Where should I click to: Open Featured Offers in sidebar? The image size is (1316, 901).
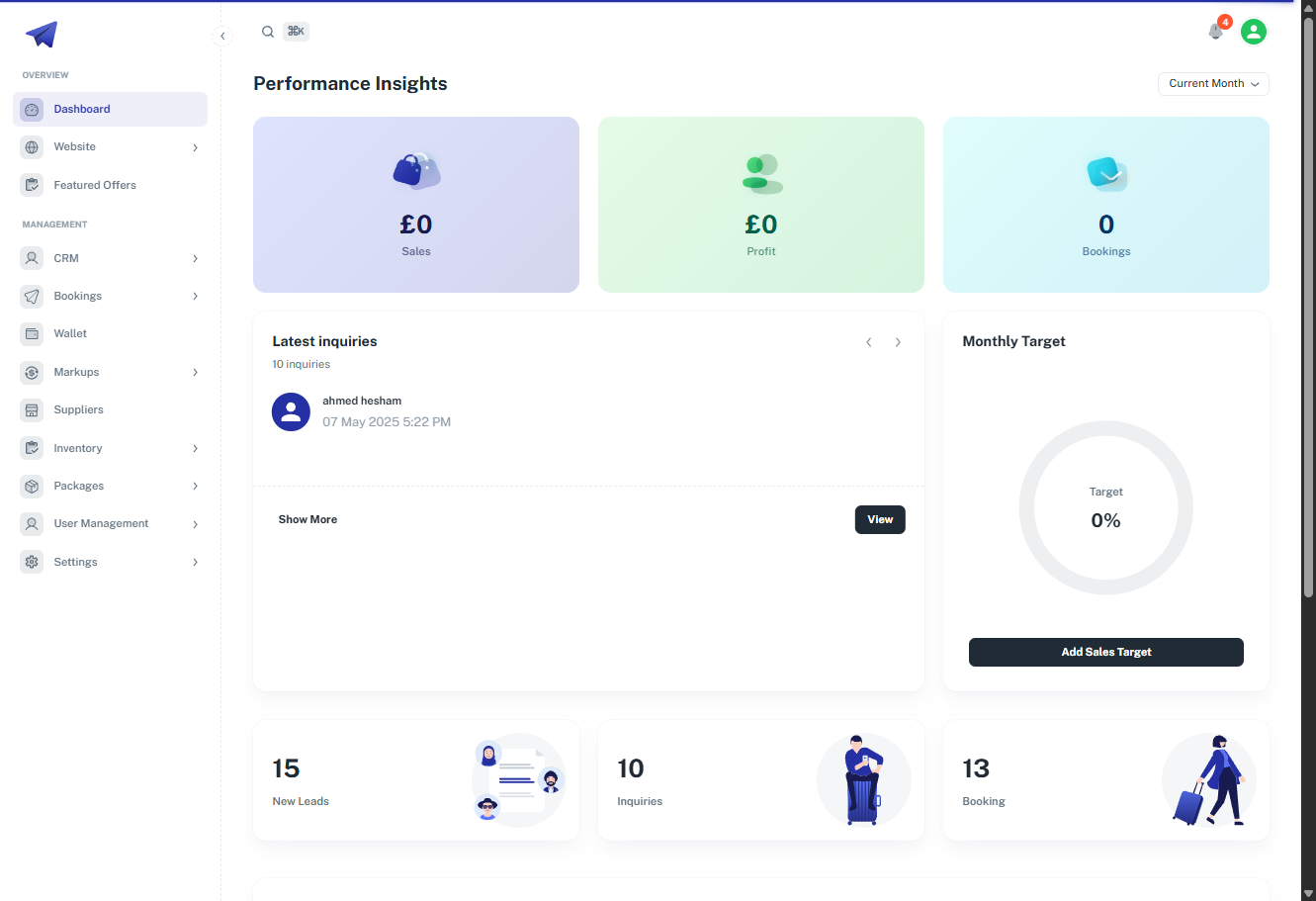click(110, 185)
